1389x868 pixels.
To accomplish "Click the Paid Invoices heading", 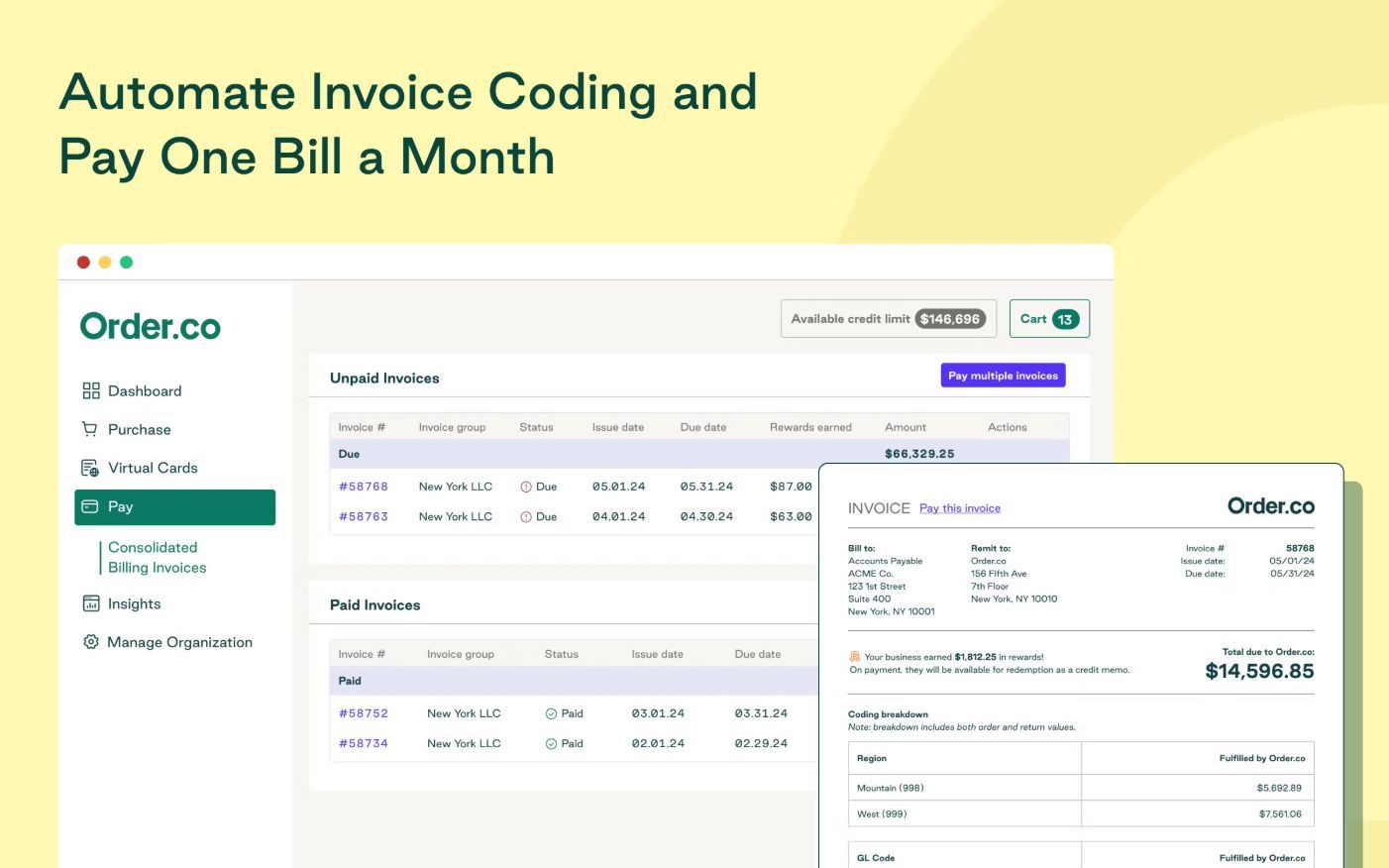I will (x=375, y=604).
